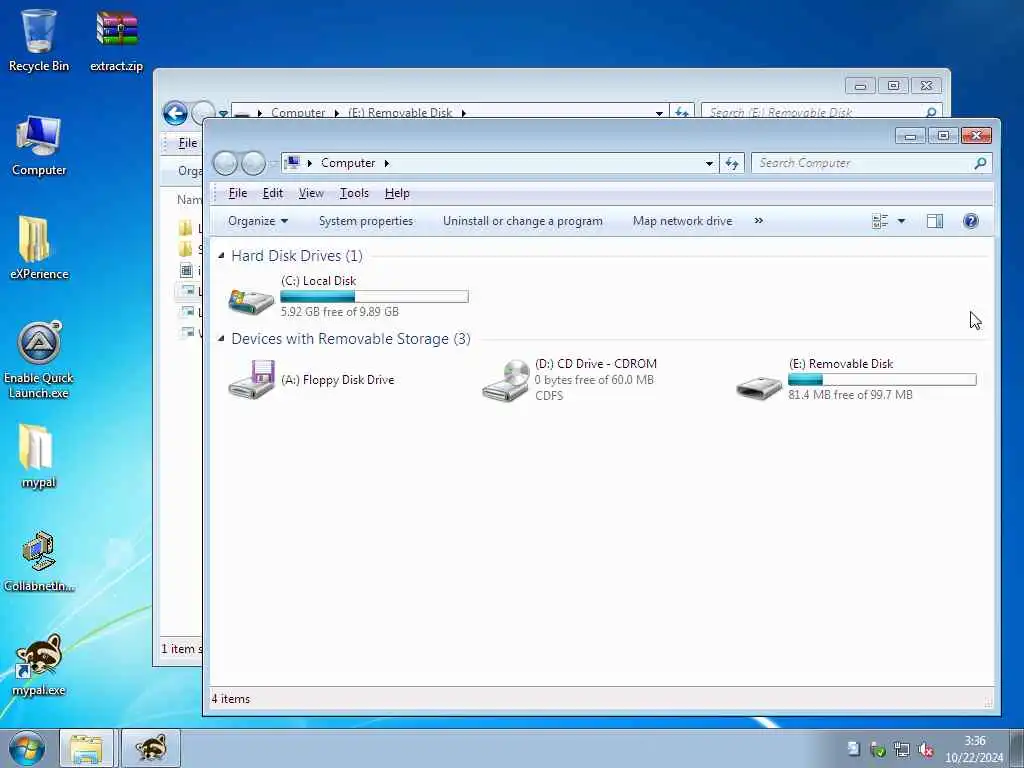Click System properties button
Viewport: 1024px width, 768px height.
click(366, 221)
